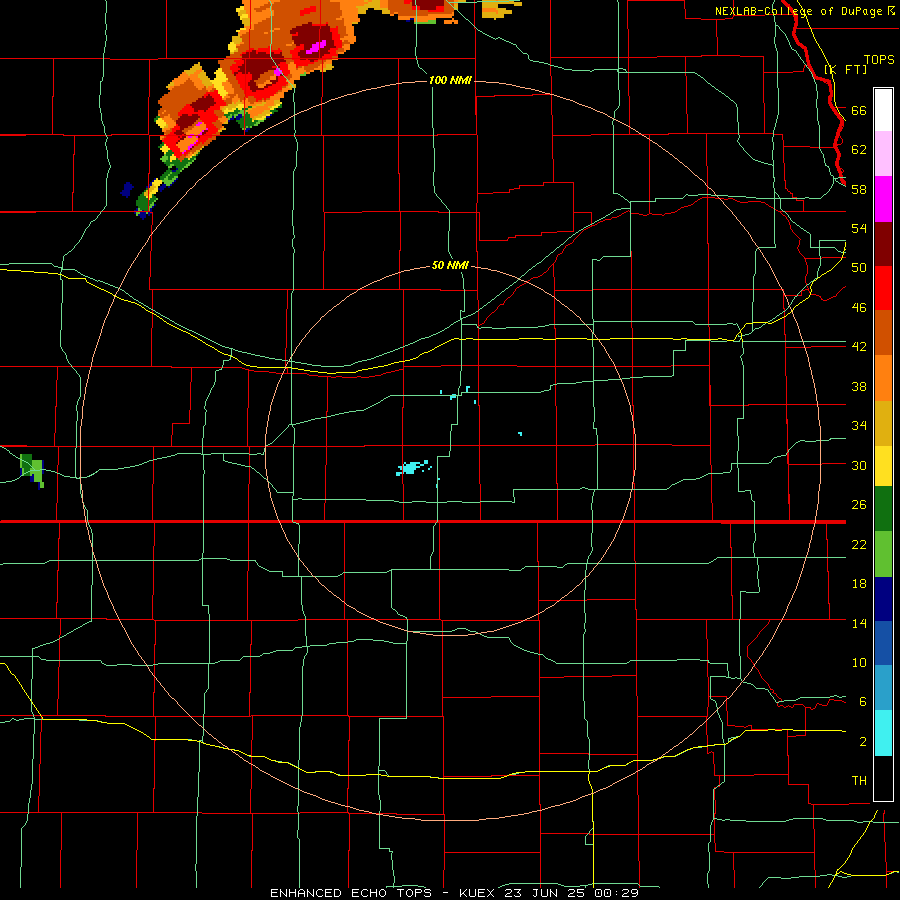Click the "ENHANCED ECHO TOPS" product title
Viewport: 900px width, 900px height.
[x=350, y=893]
